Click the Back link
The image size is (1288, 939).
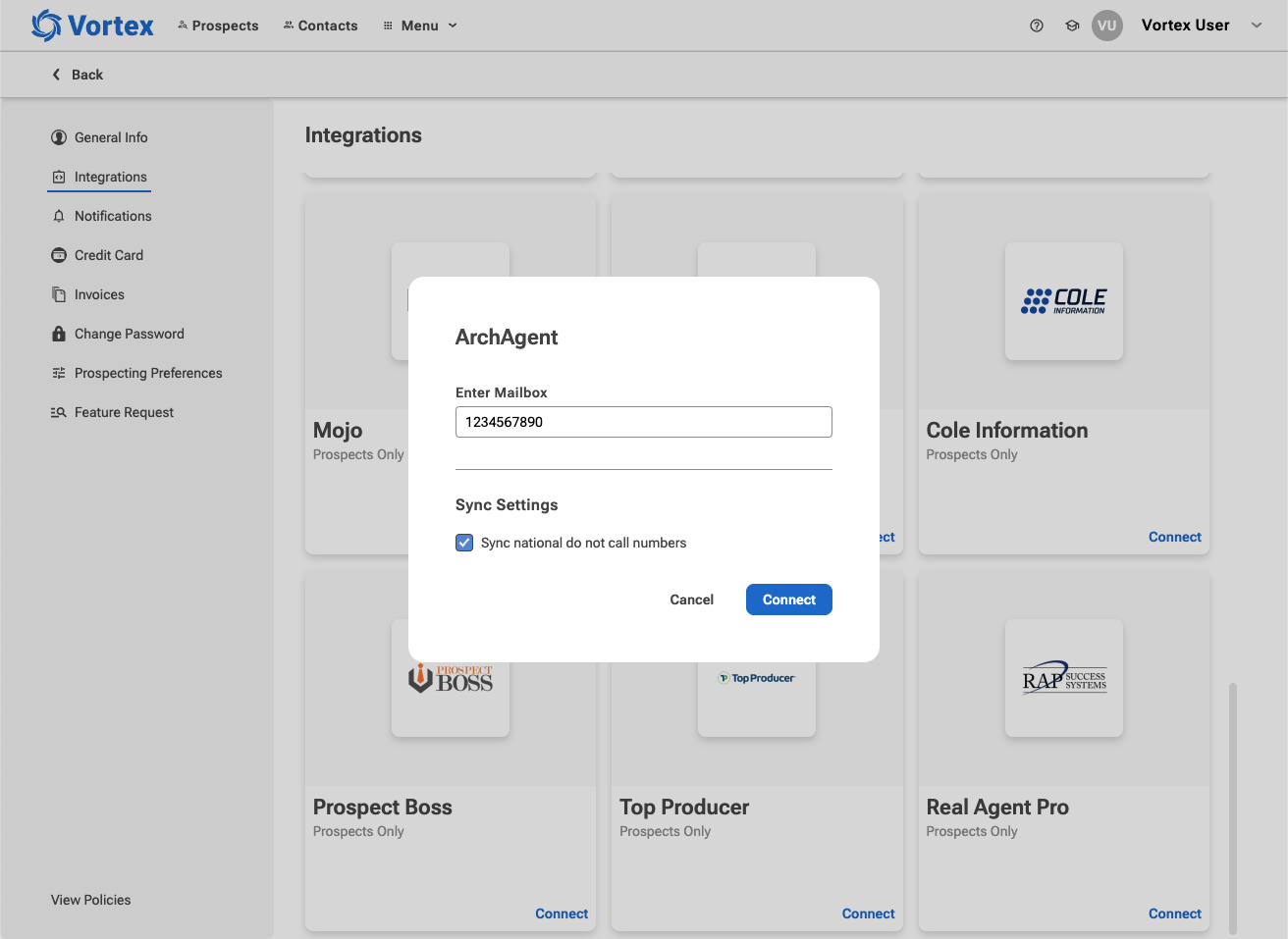(78, 75)
